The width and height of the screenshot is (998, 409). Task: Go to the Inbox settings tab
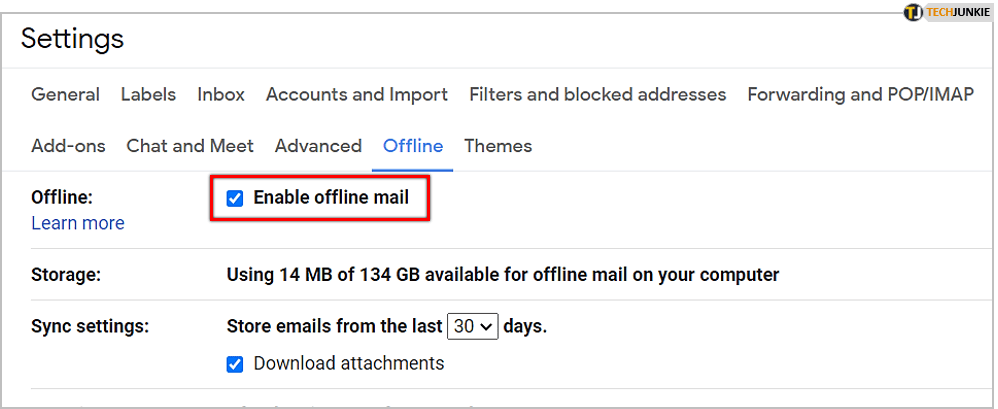(221, 95)
